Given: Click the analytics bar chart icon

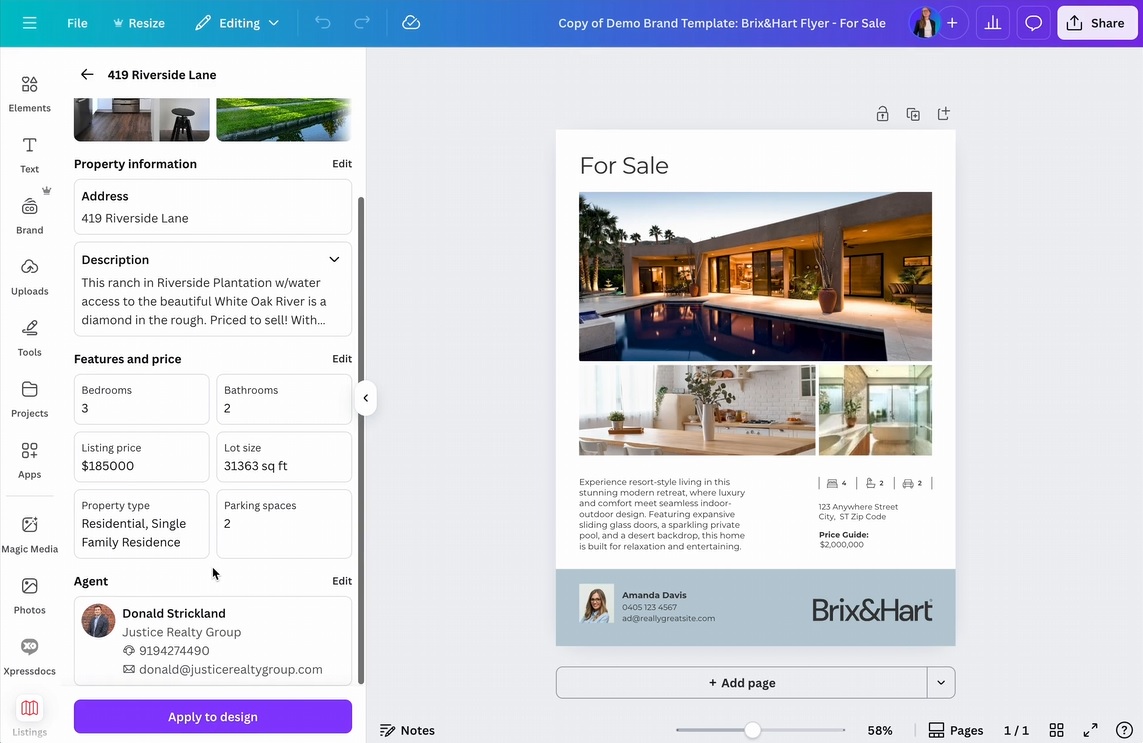Looking at the screenshot, I should tap(992, 23).
